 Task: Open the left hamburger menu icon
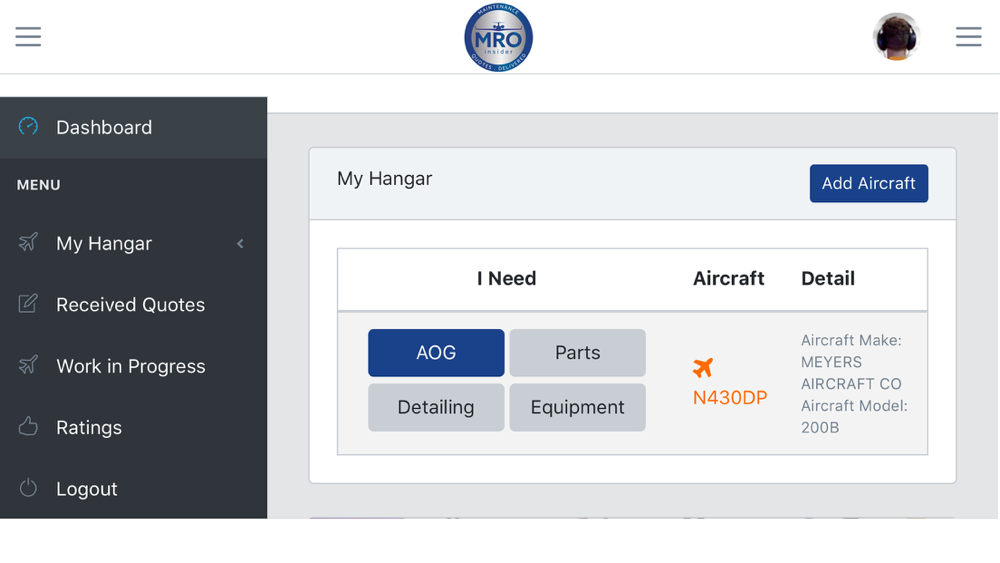click(28, 36)
